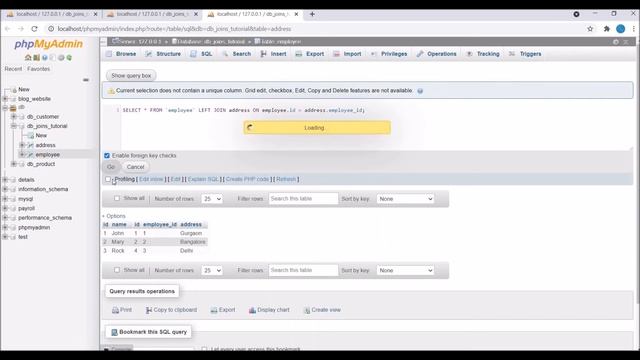Reload the page with browser refresh icon
640x360 pixels.
(34, 29)
